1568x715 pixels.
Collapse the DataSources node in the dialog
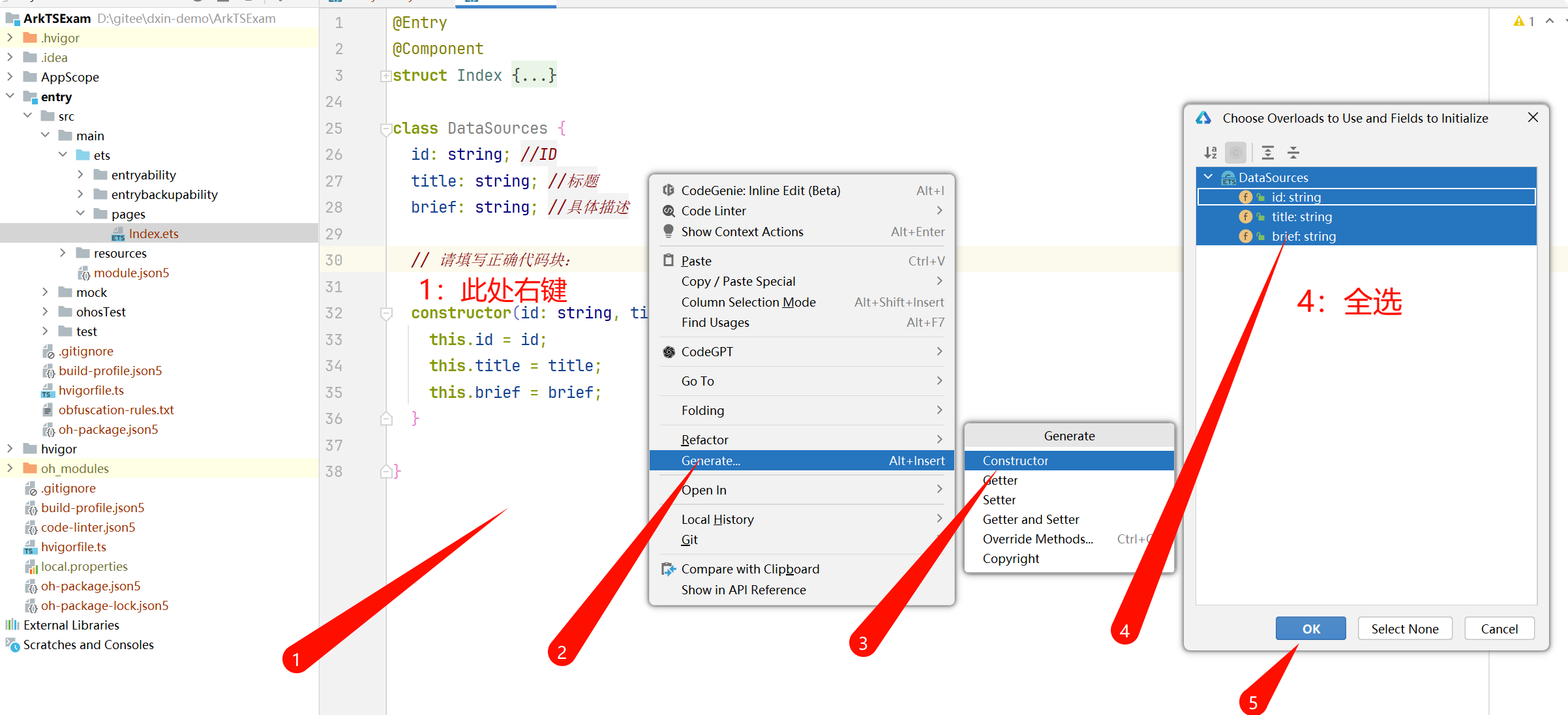[x=1208, y=177]
